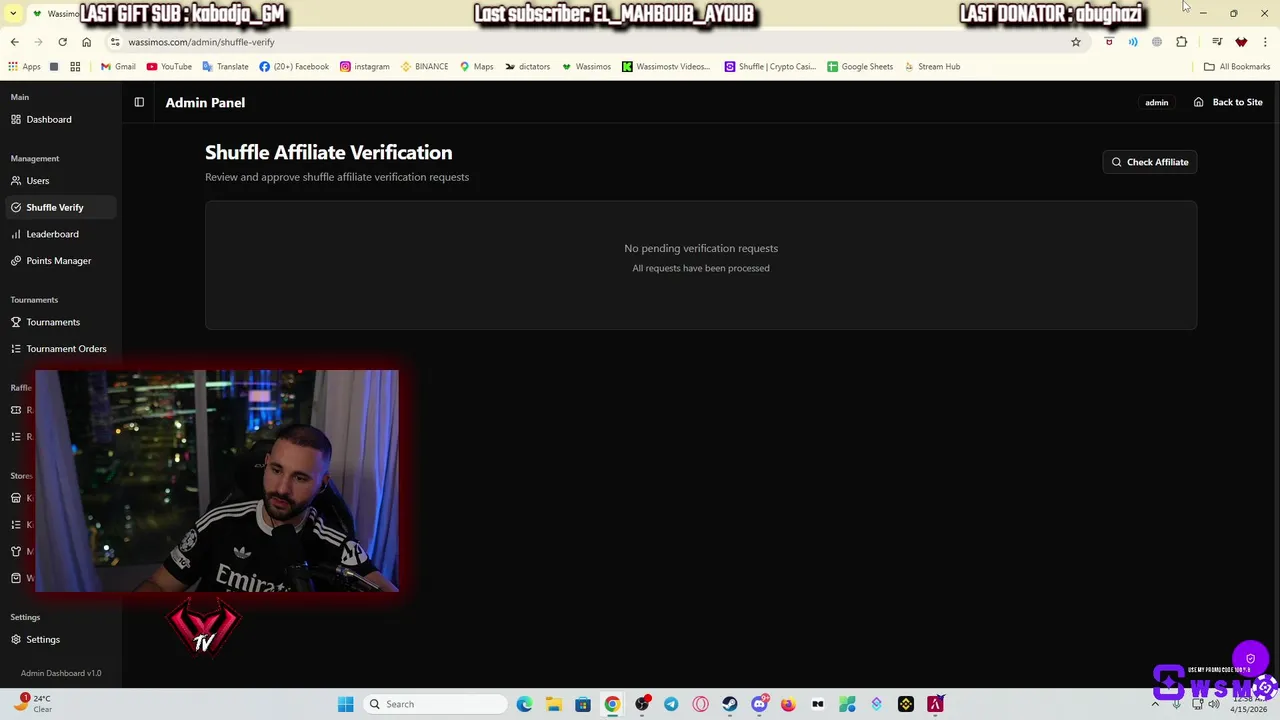Open Discord from the taskbar

759,704
